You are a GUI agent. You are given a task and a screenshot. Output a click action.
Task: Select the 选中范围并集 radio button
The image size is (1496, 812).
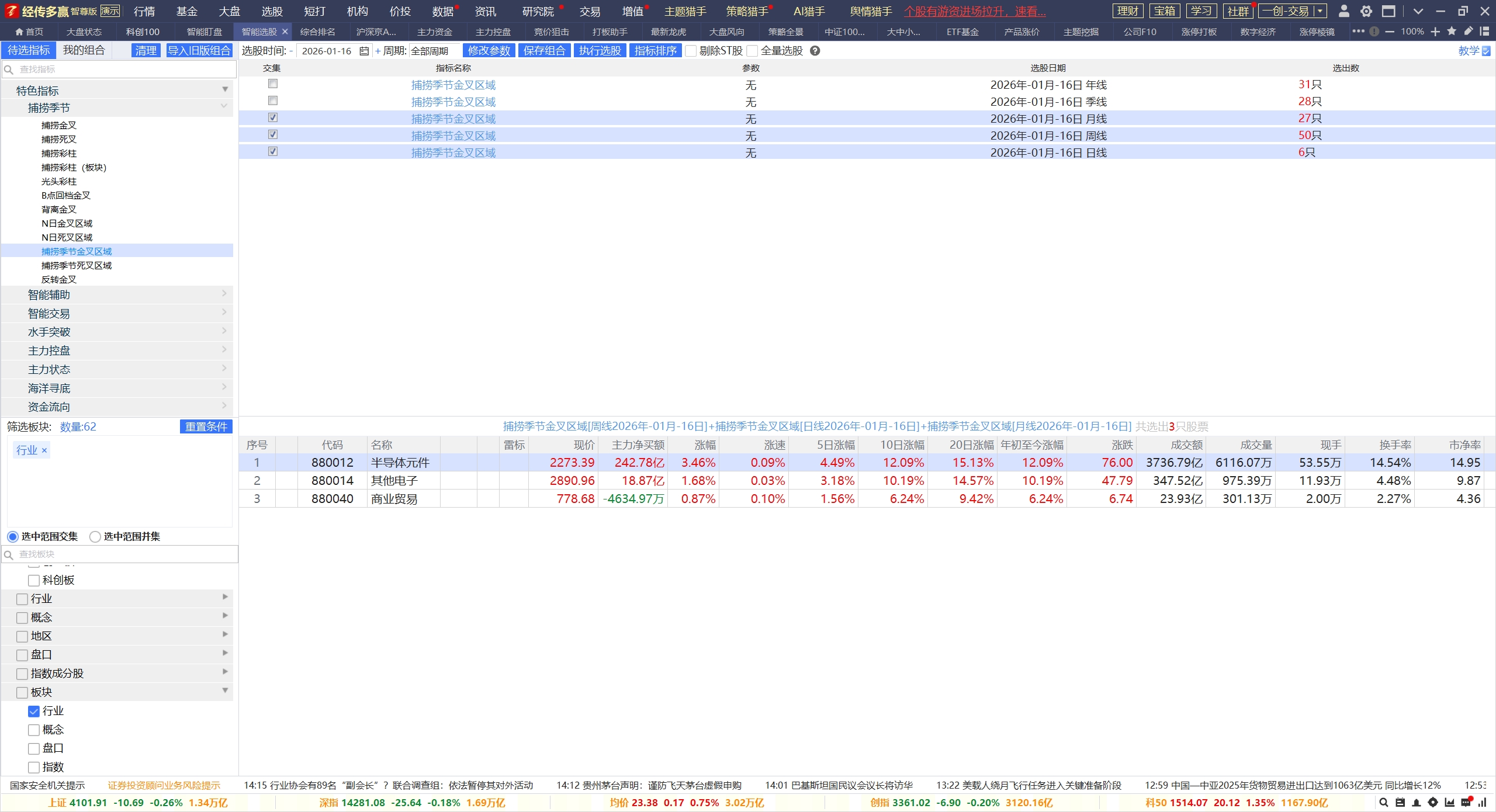95,536
